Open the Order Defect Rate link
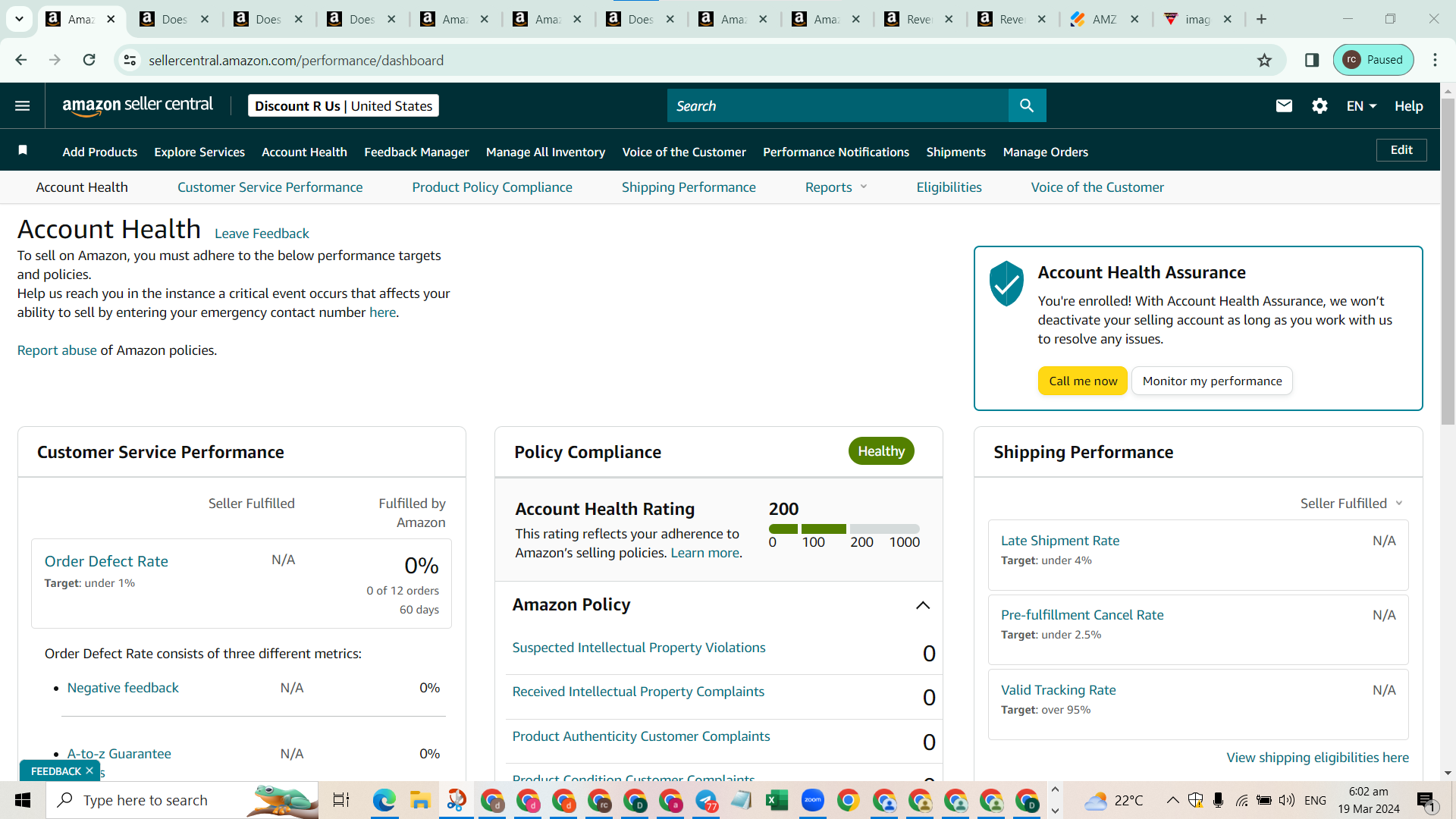This screenshot has width=1456, height=819. [106, 561]
